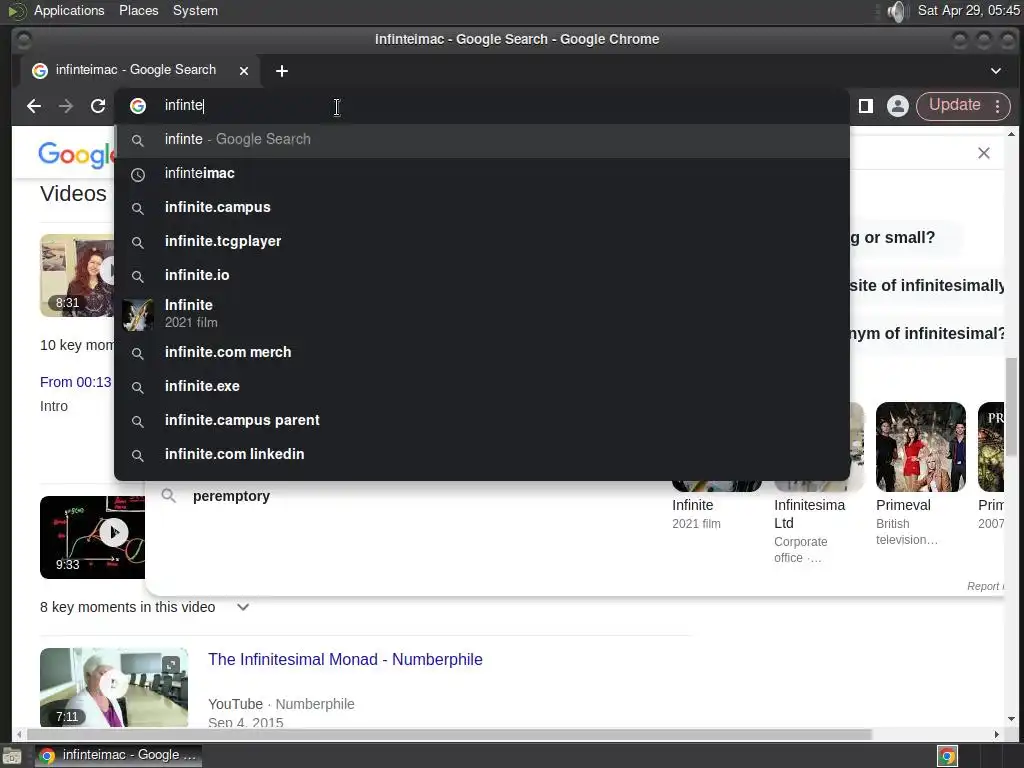
Task: Click the Google icon in address bar
Action: 138,106
